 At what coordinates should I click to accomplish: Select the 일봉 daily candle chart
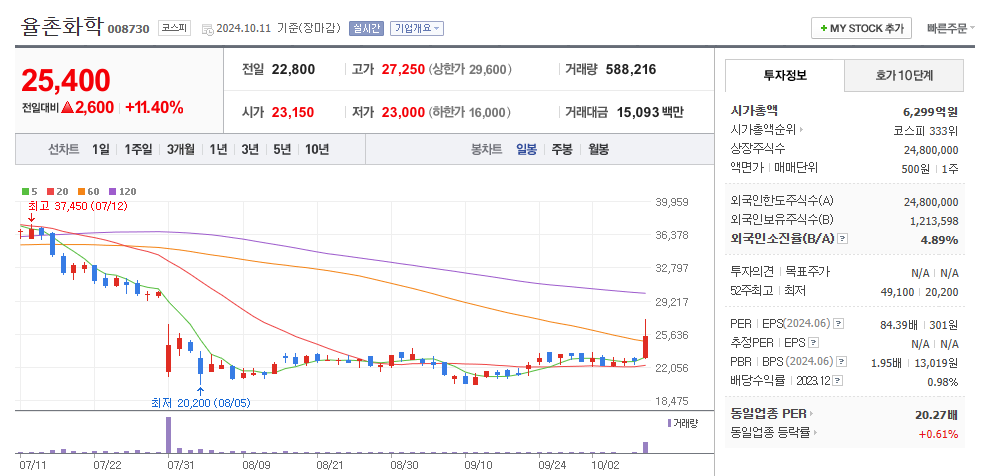click(526, 149)
